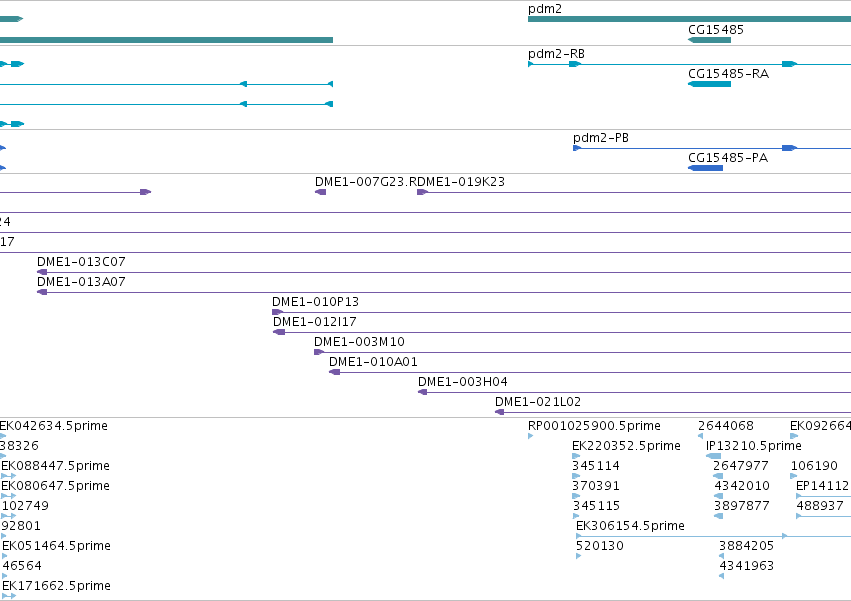851x601 pixels.
Task: Click the DME1-013C07 label
Action: [x=81, y=262]
